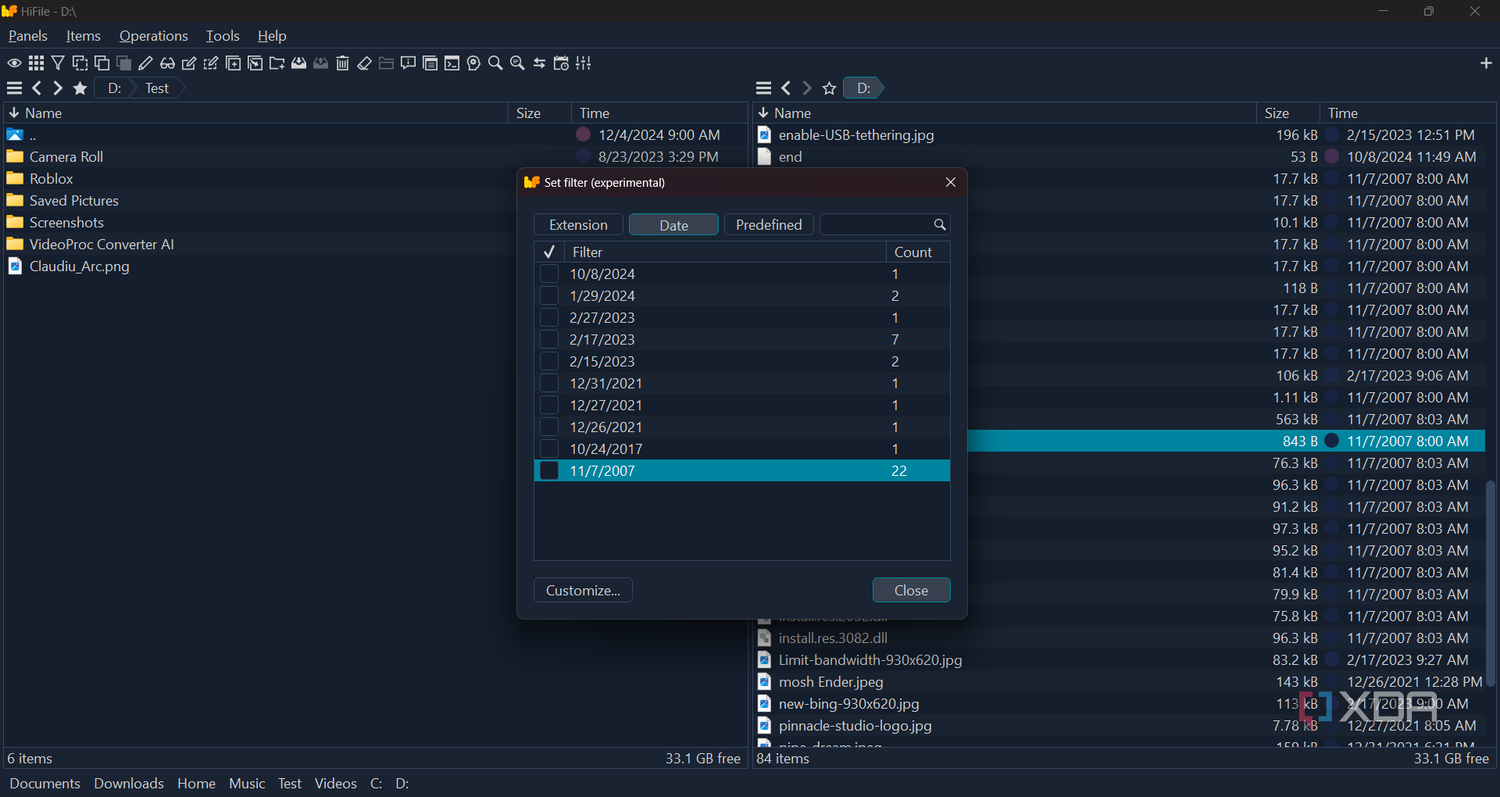Open the terminal console icon in the toolbar
This screenshot has width=1500, height=797.
point(452,63)
